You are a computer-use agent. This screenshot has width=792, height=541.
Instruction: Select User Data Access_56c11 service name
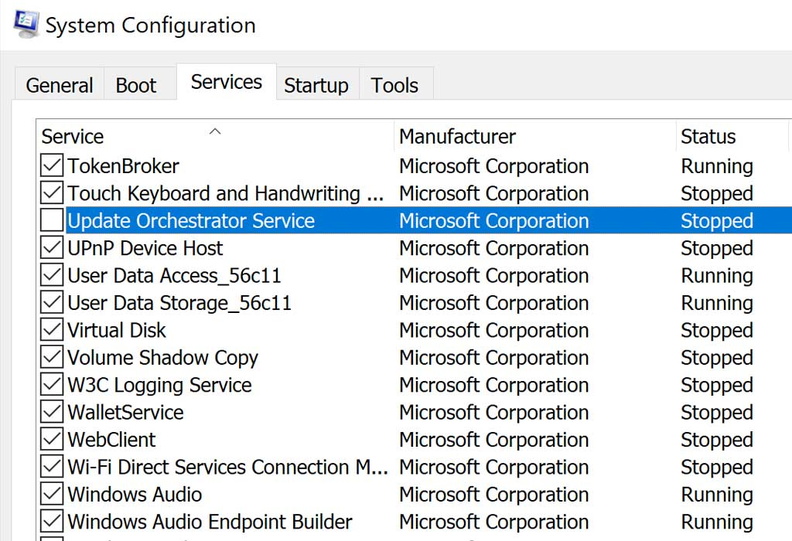click(x=174, y=276)
